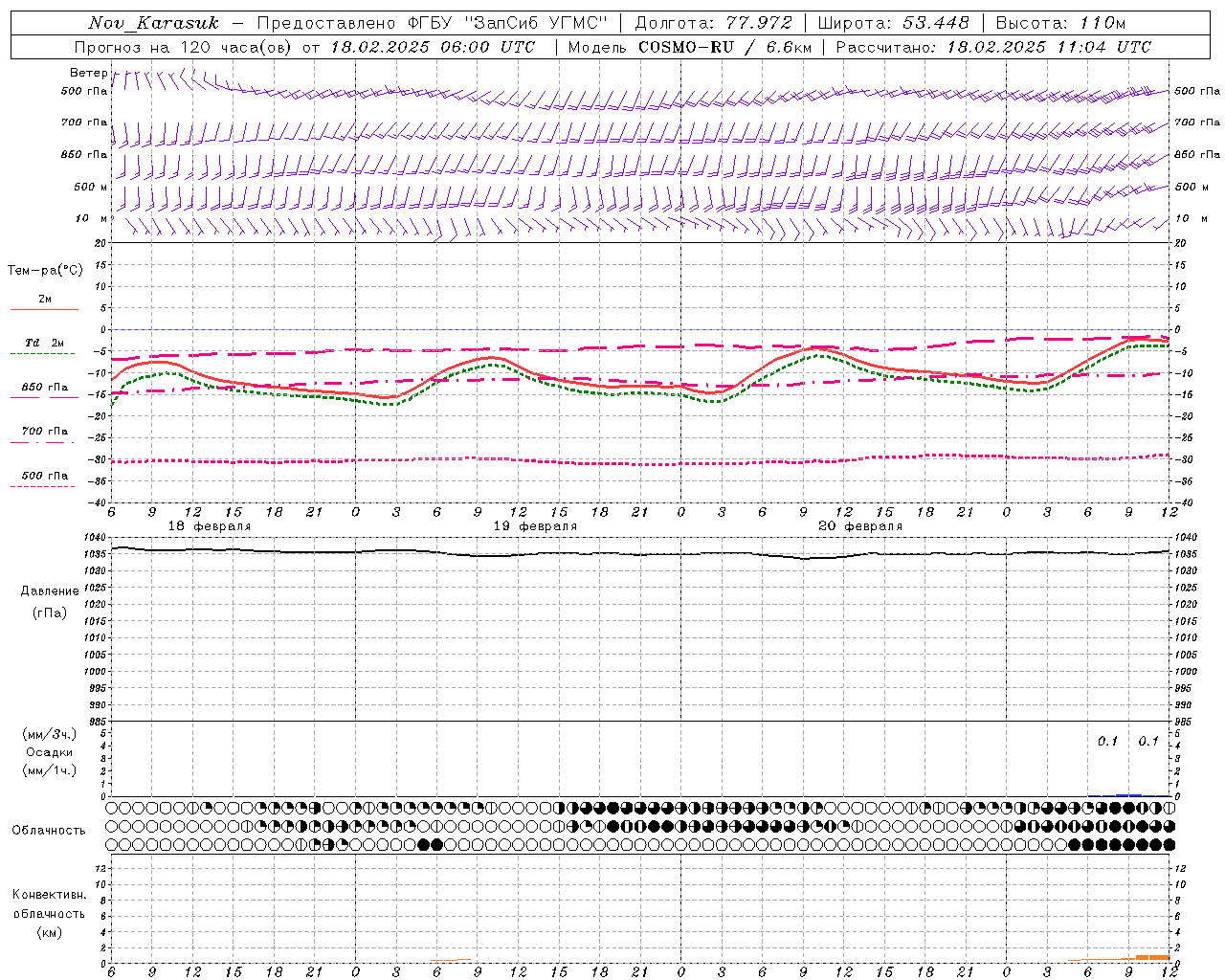Select the Осадки panel label
This screenshot has width=1225, height=980.
click(49, 752)
